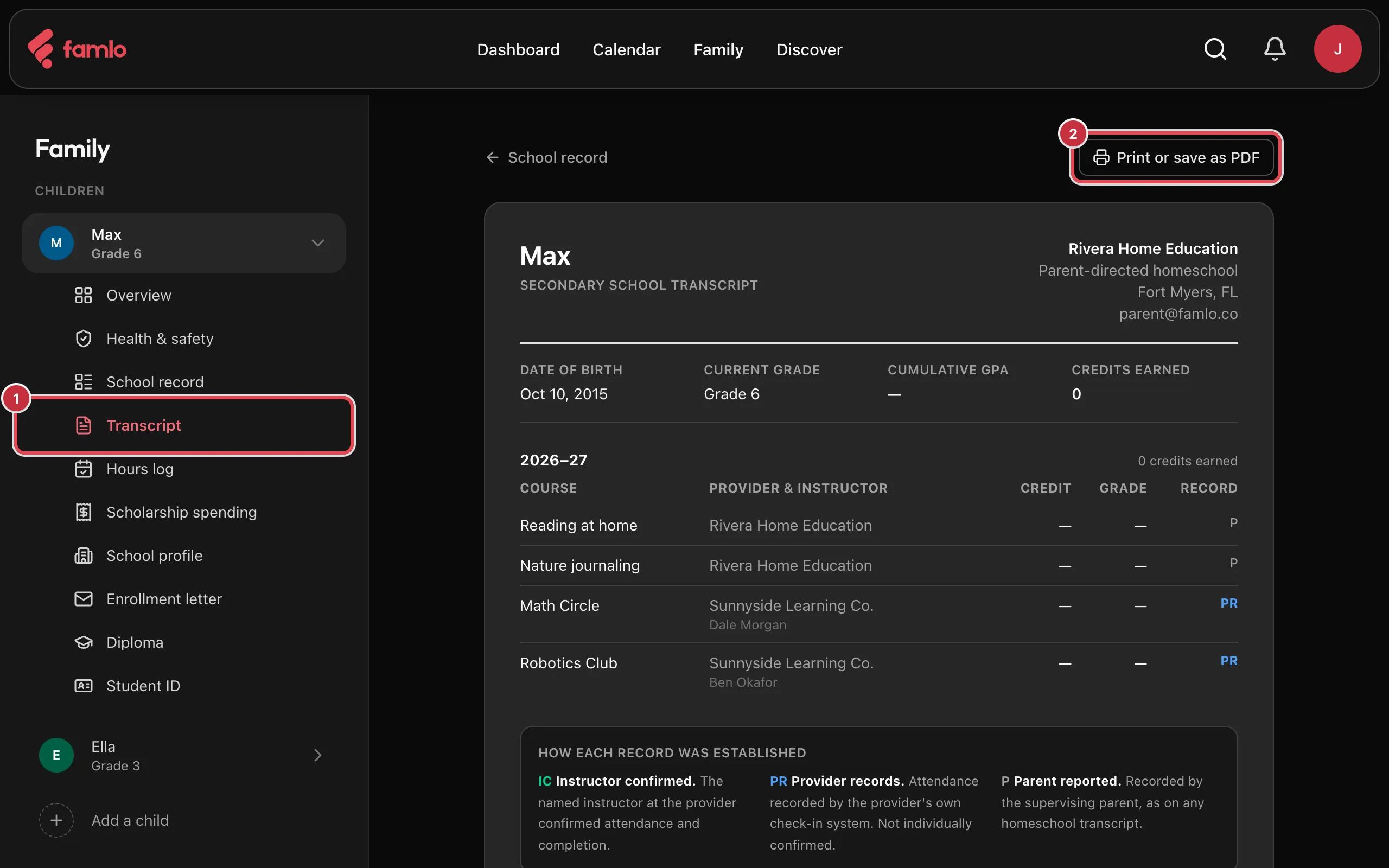Open Enrollment letter page
The width and height of the screenshot is (1389, 868).
(x=163, y=599)
